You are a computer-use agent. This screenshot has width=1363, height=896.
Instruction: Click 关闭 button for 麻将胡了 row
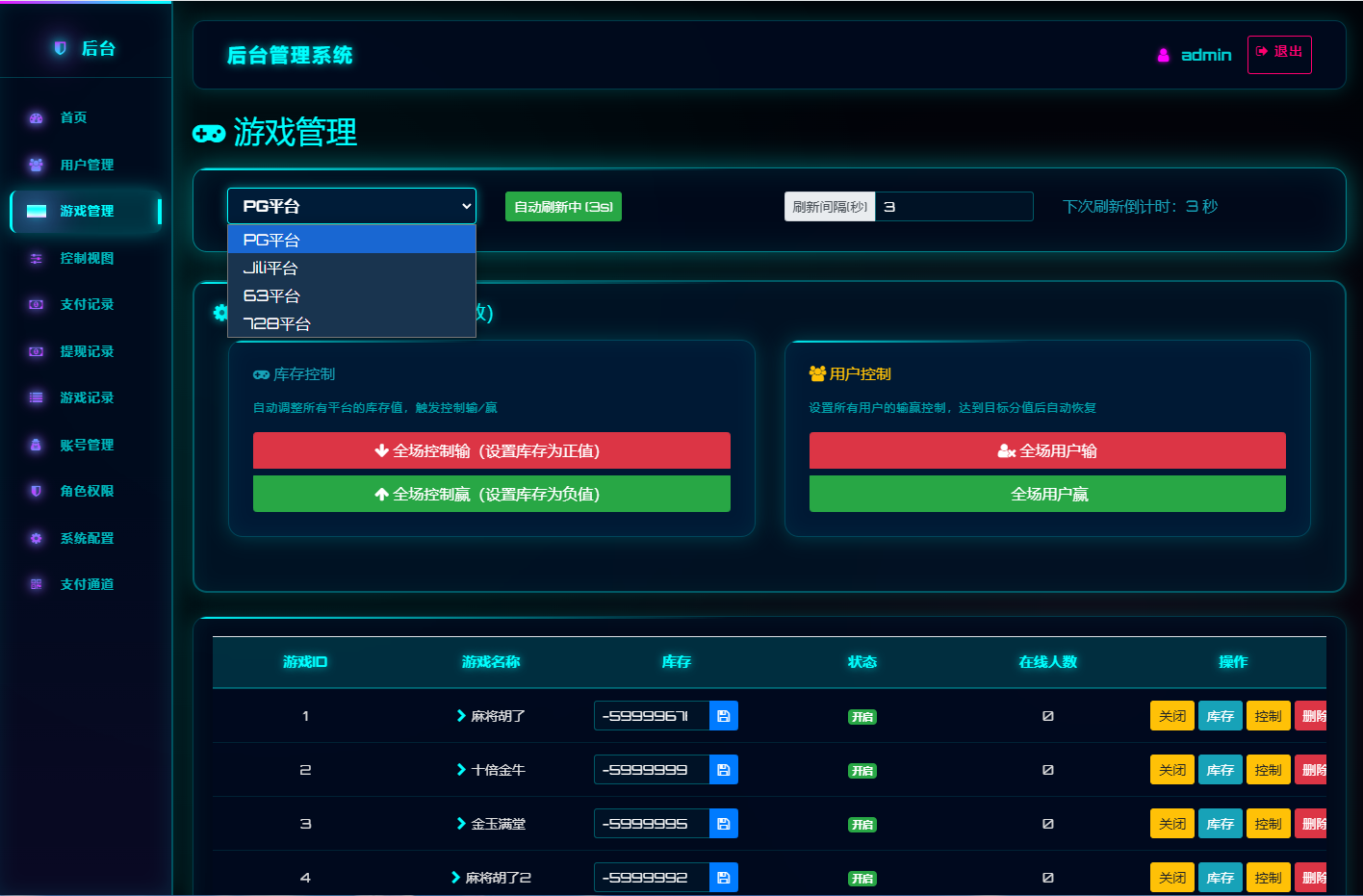point(1172,716)
